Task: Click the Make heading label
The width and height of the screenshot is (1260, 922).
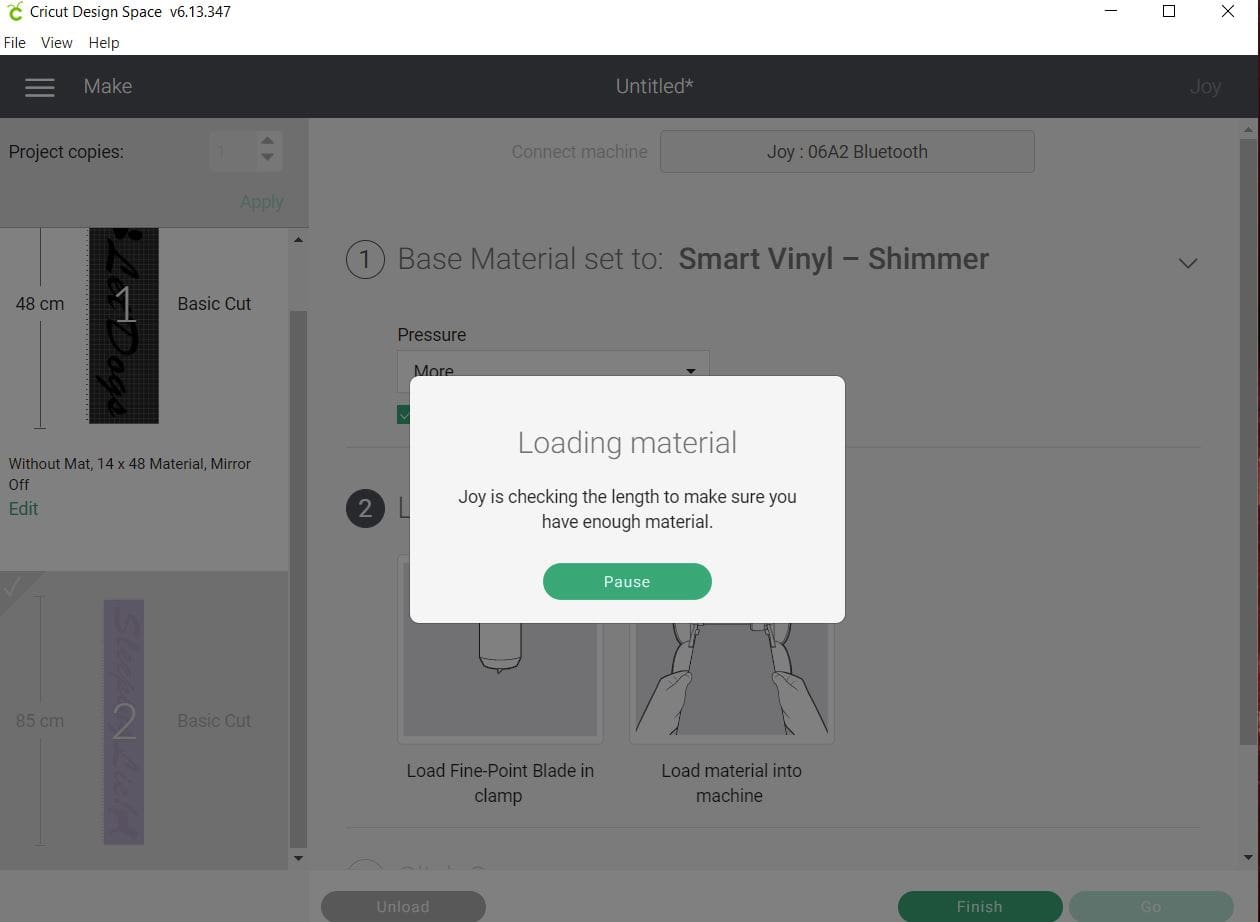Action: 108,87
